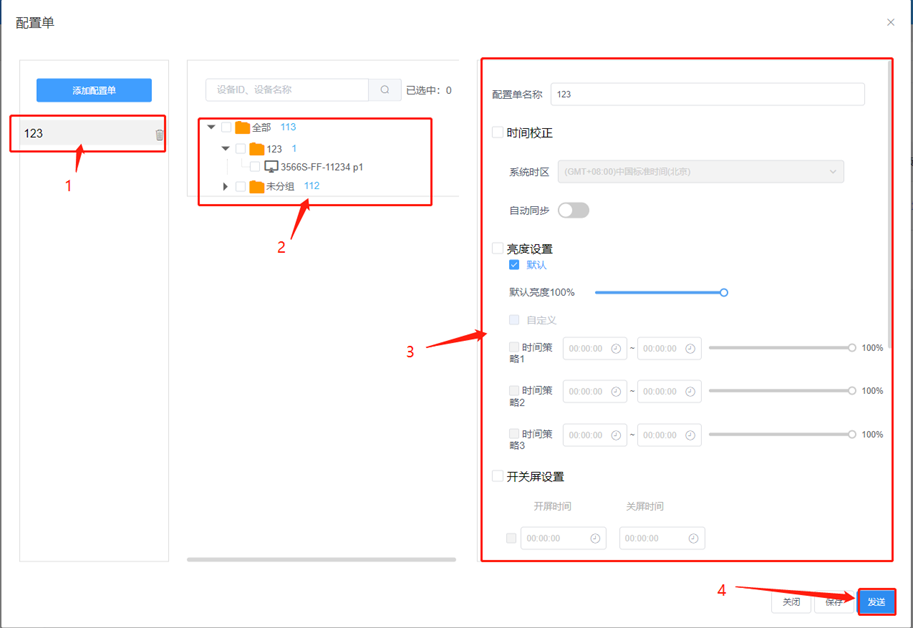The image size is (913, 628).
Task: Click the monitor icon for device 3566S-FF-11234
Action: (271, 167)
